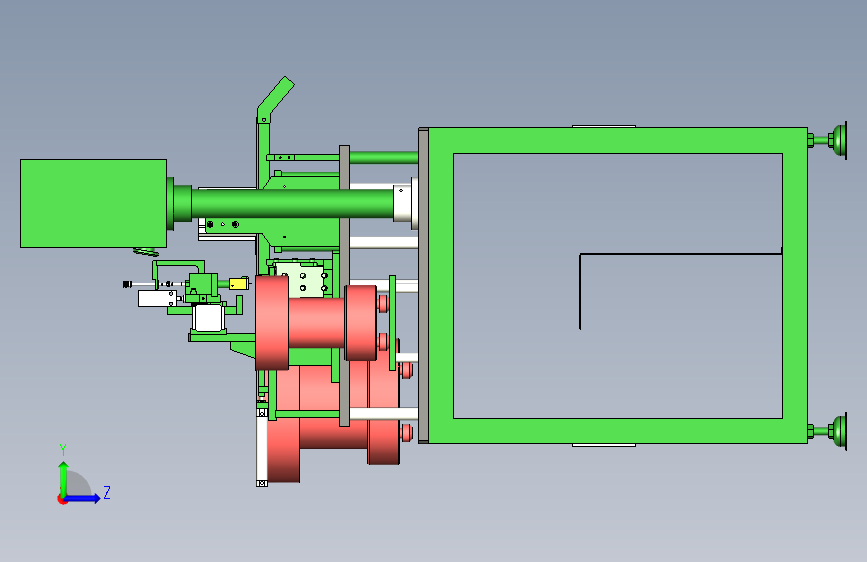867x562 pixels.
Task: Select the long green horizontal shaft cylinder
Action: click(x=292, y=204)
